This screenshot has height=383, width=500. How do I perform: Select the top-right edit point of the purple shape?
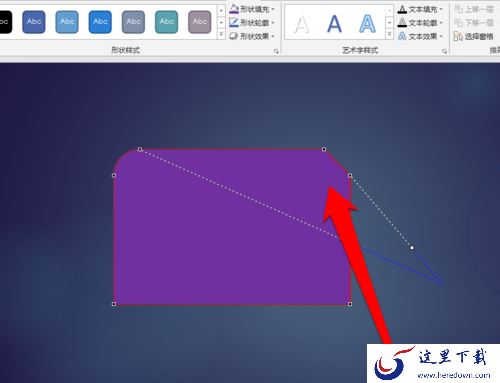coord(324,149)
